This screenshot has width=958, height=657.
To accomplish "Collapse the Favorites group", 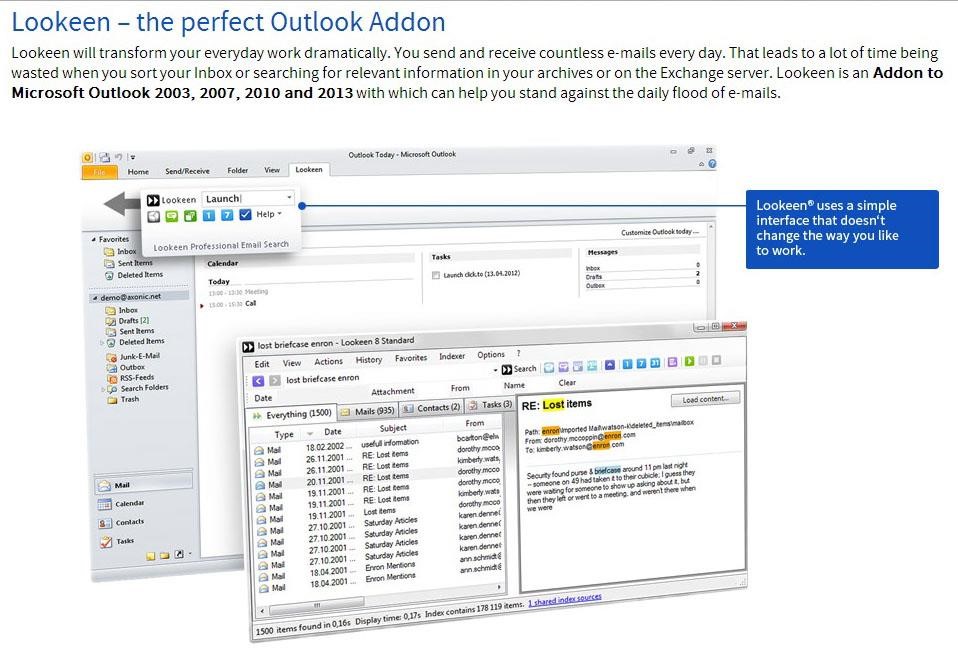I will [x=93, y=240].
